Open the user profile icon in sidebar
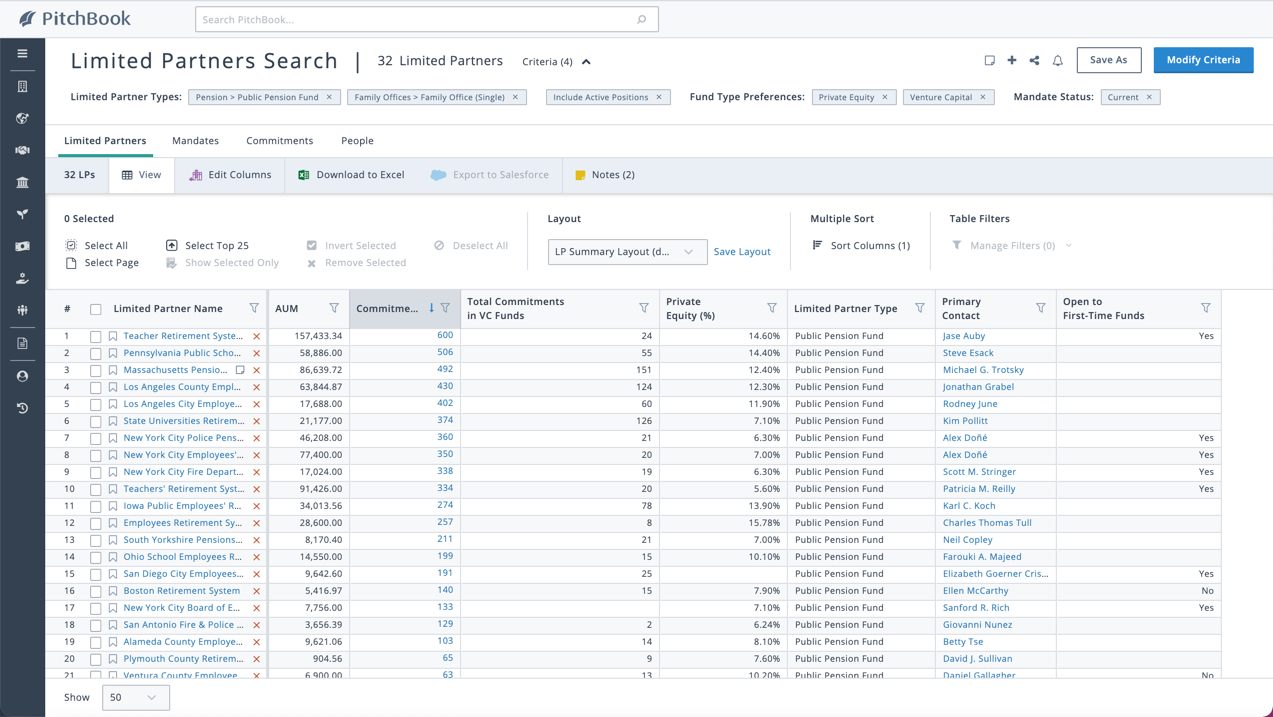Viewport: 1273px width, 717px height. (x=22, y=376)
